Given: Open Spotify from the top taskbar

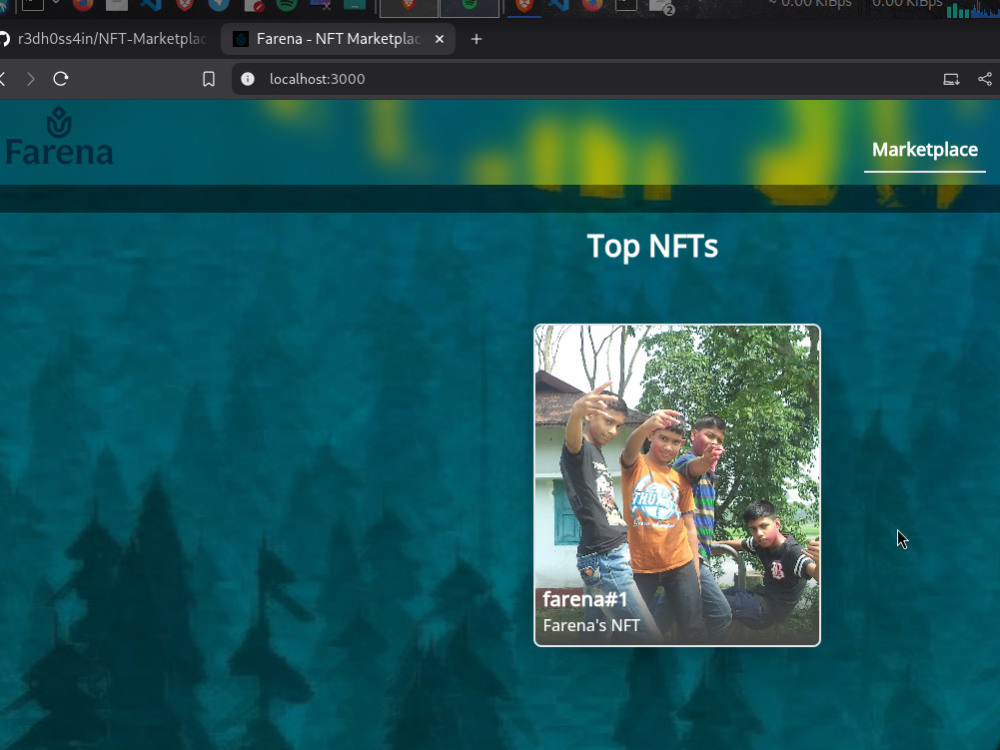Looking at the screenshot, I should 287,4.
